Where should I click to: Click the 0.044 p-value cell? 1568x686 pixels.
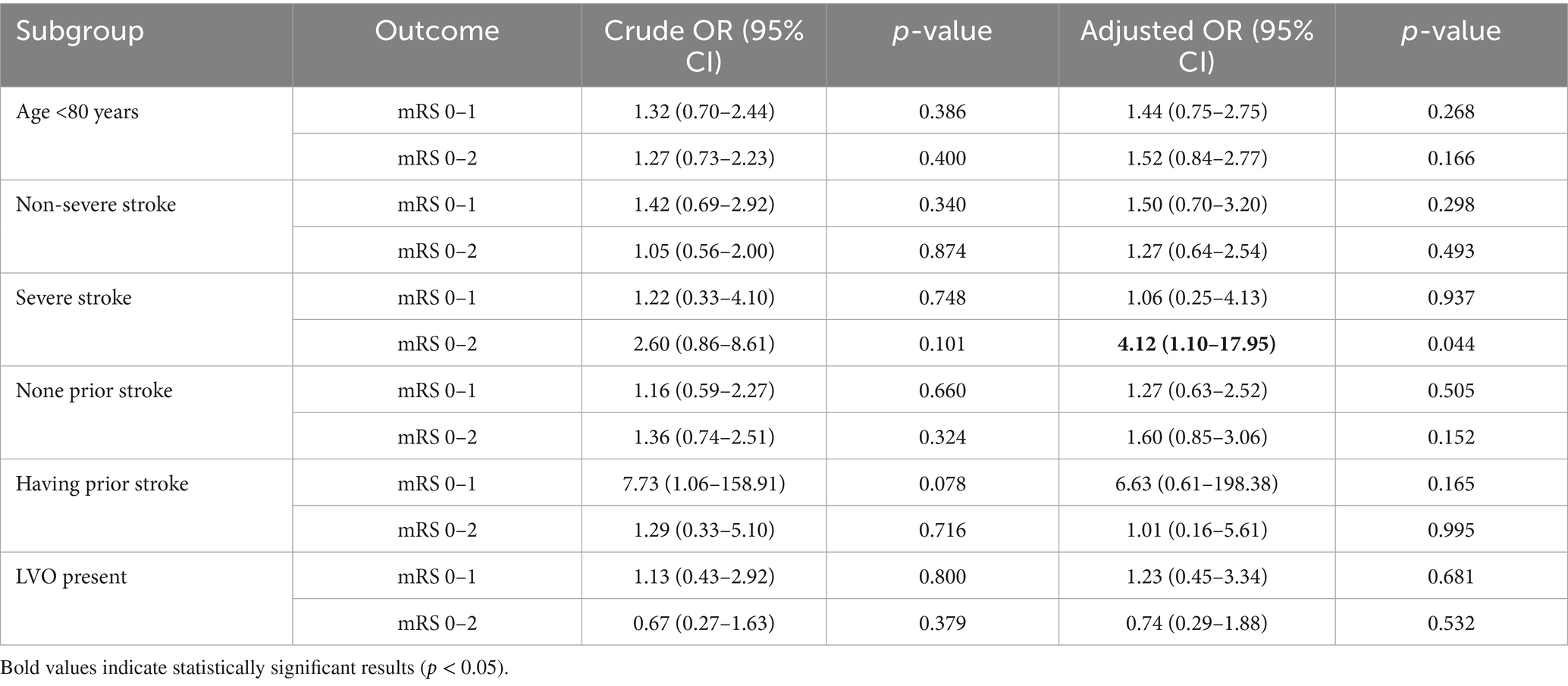tap(1450, 344)
